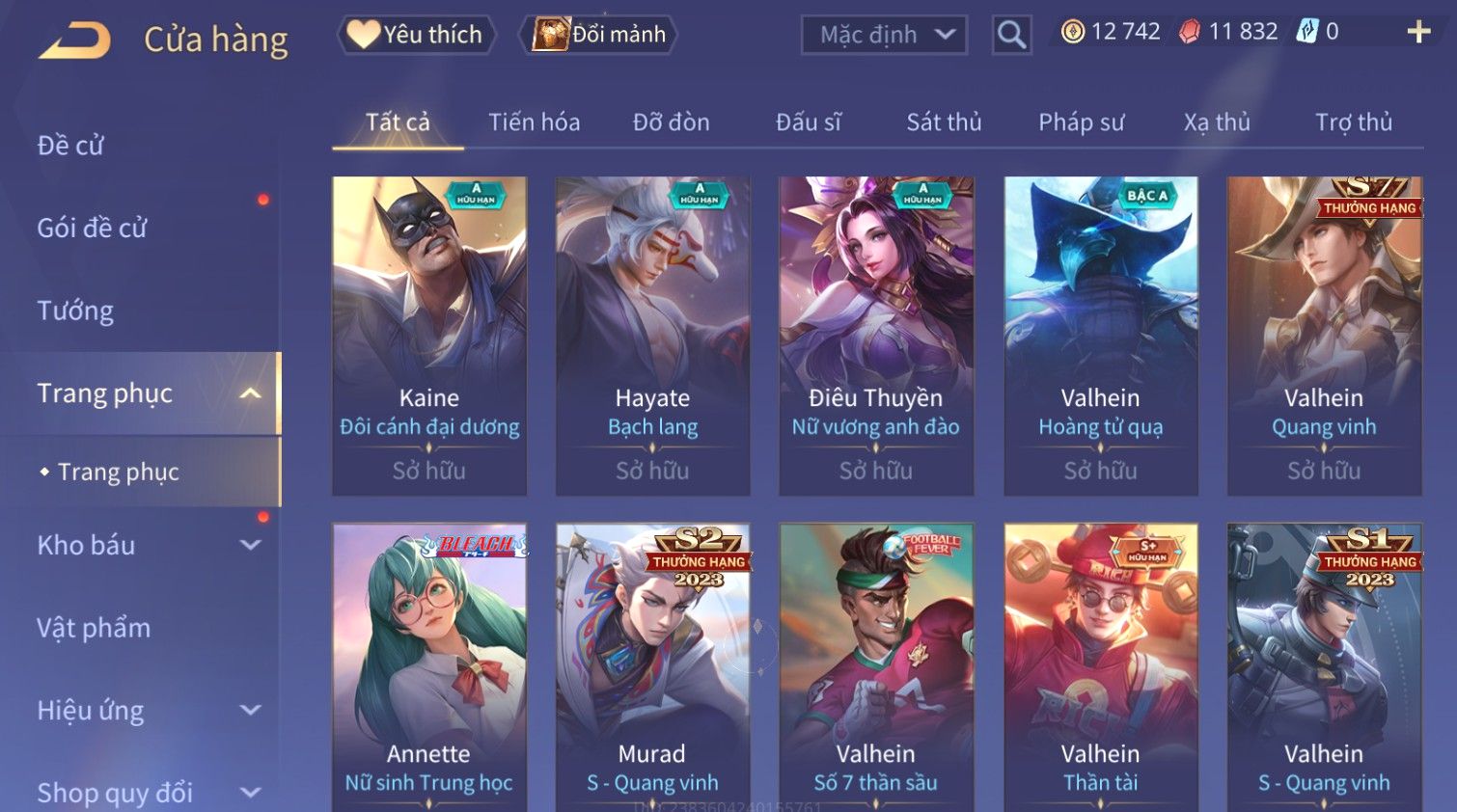
Task: Open Đổi mảnh fragment exchange
Action: (x=598, y=35)
